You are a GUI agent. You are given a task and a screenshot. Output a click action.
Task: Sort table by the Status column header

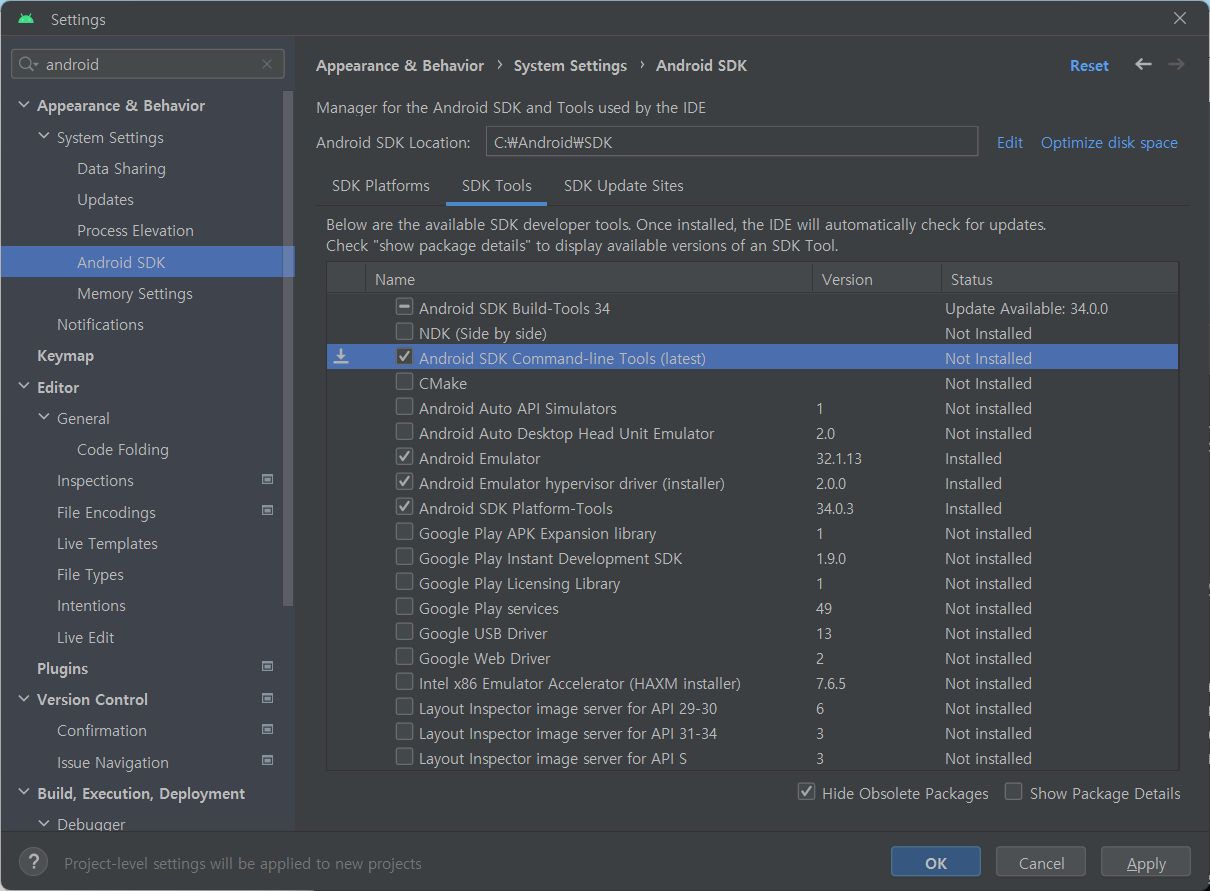1060,279
